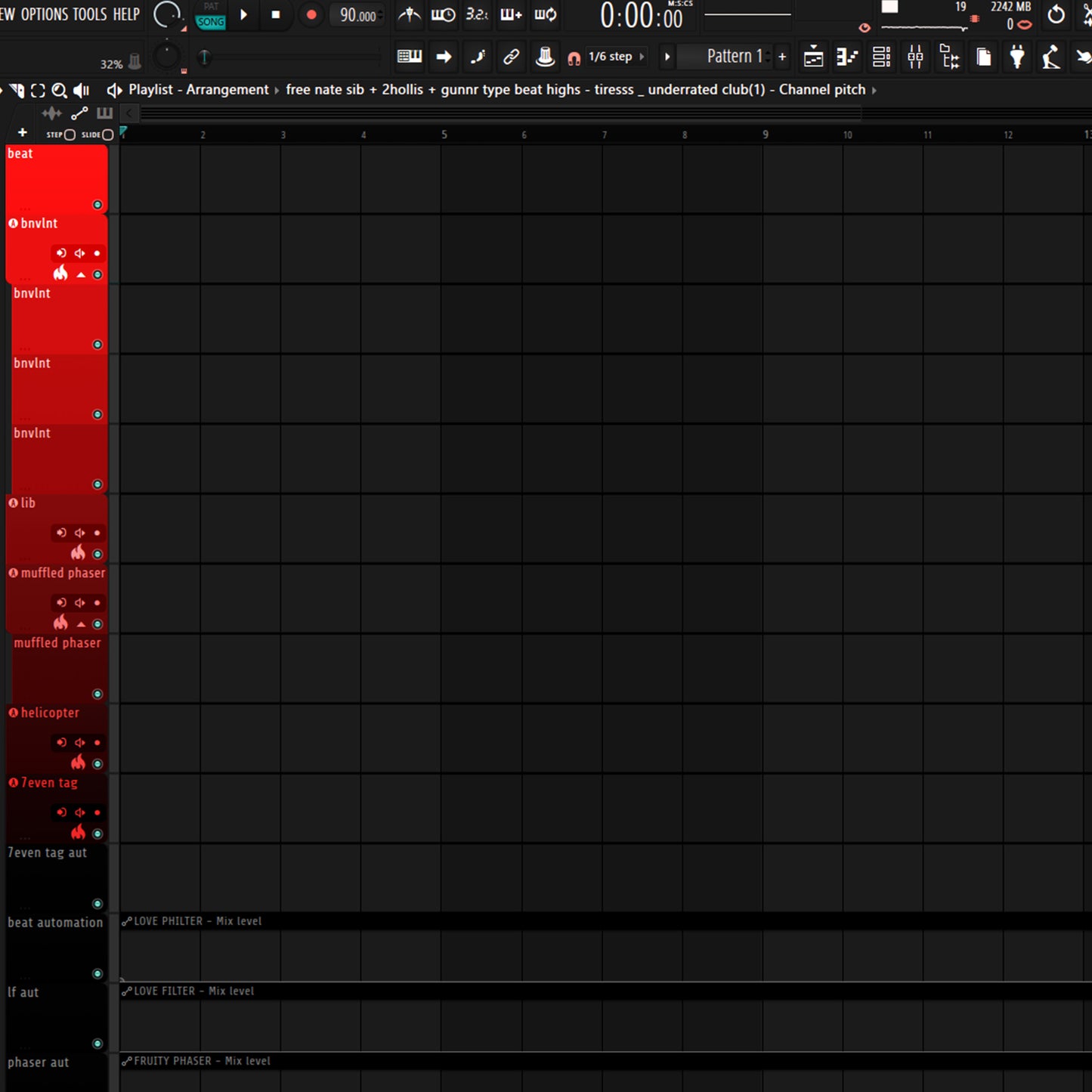Switch to SONG mode
Screen dimensions: 1092x1092
pyautogui.click(x=211, y=22)
